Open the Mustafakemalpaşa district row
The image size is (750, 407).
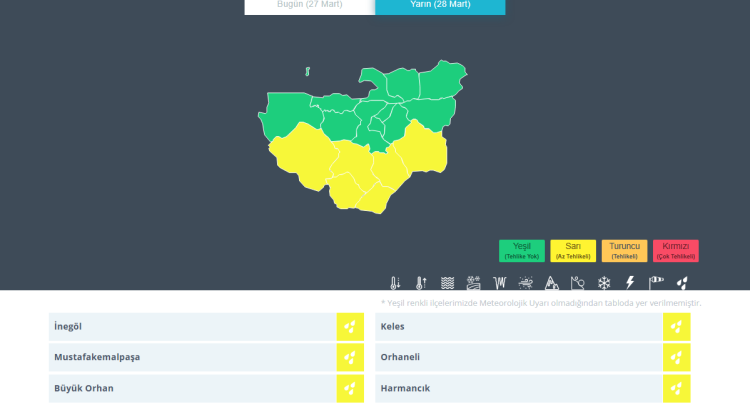click(192, 357)
